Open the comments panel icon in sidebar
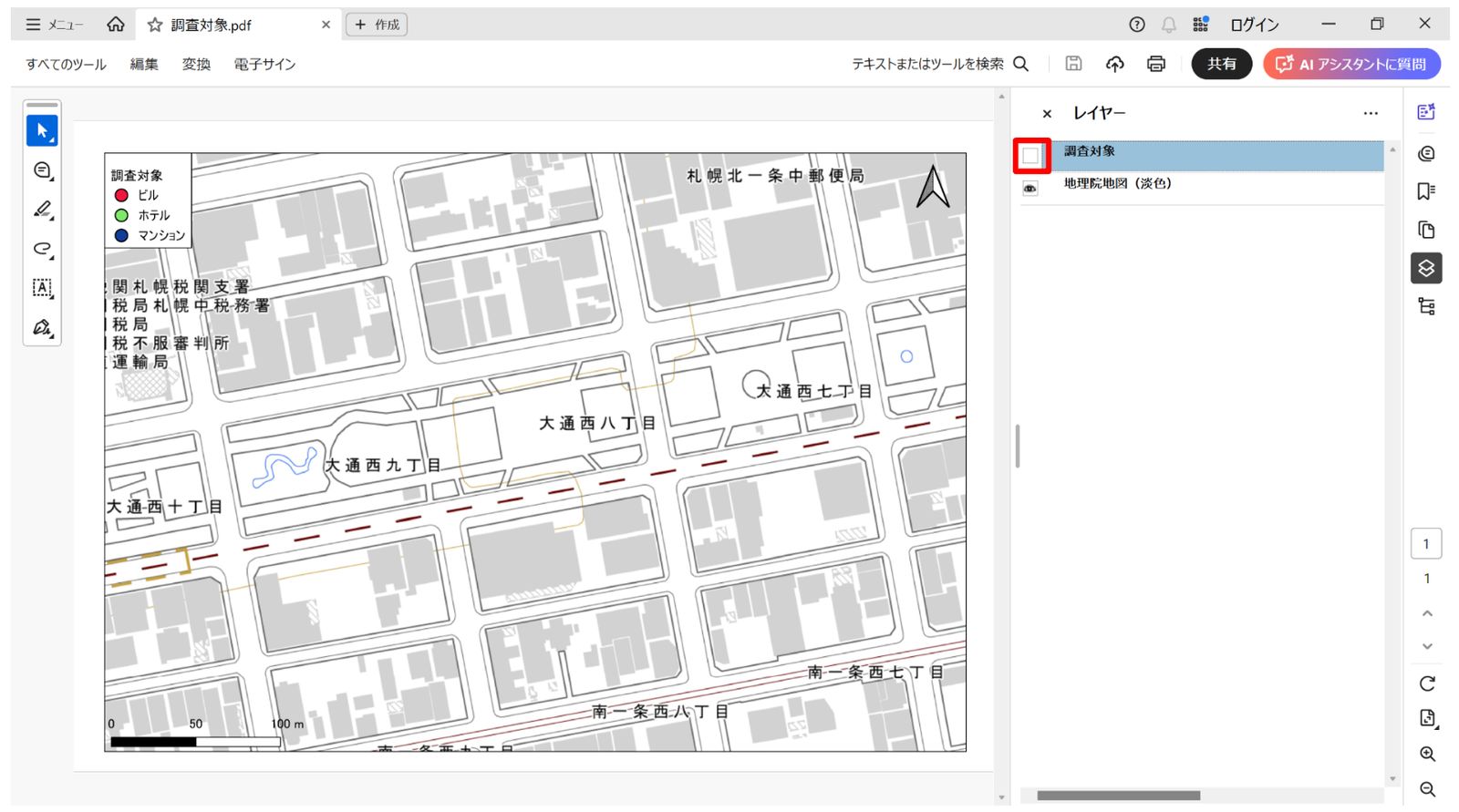Screen dimensions: 1459x812 click(x=1426, y=153)
